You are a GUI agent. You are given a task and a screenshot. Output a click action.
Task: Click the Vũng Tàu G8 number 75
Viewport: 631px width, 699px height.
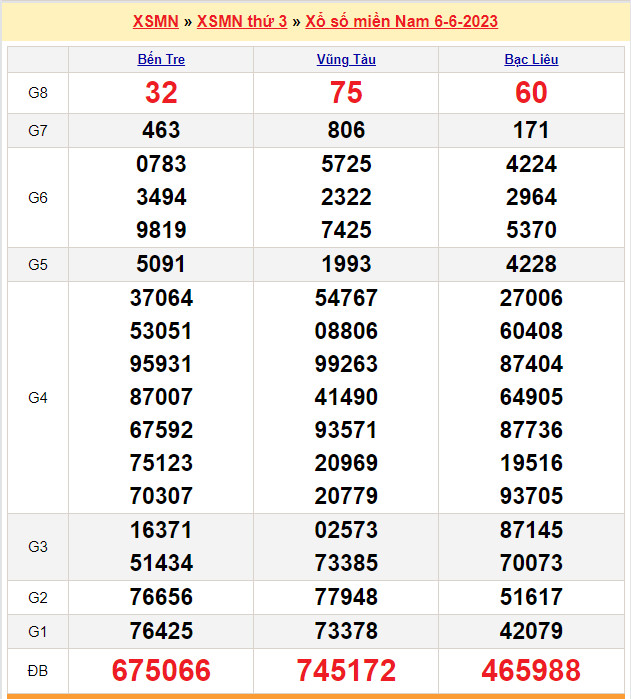tap(346, 93)
